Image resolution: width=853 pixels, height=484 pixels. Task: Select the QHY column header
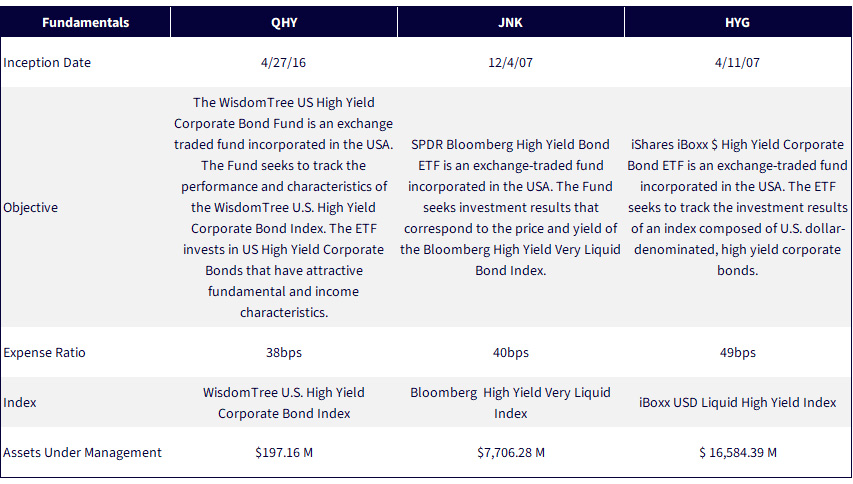pyautogui.click(x=284, y=22)
